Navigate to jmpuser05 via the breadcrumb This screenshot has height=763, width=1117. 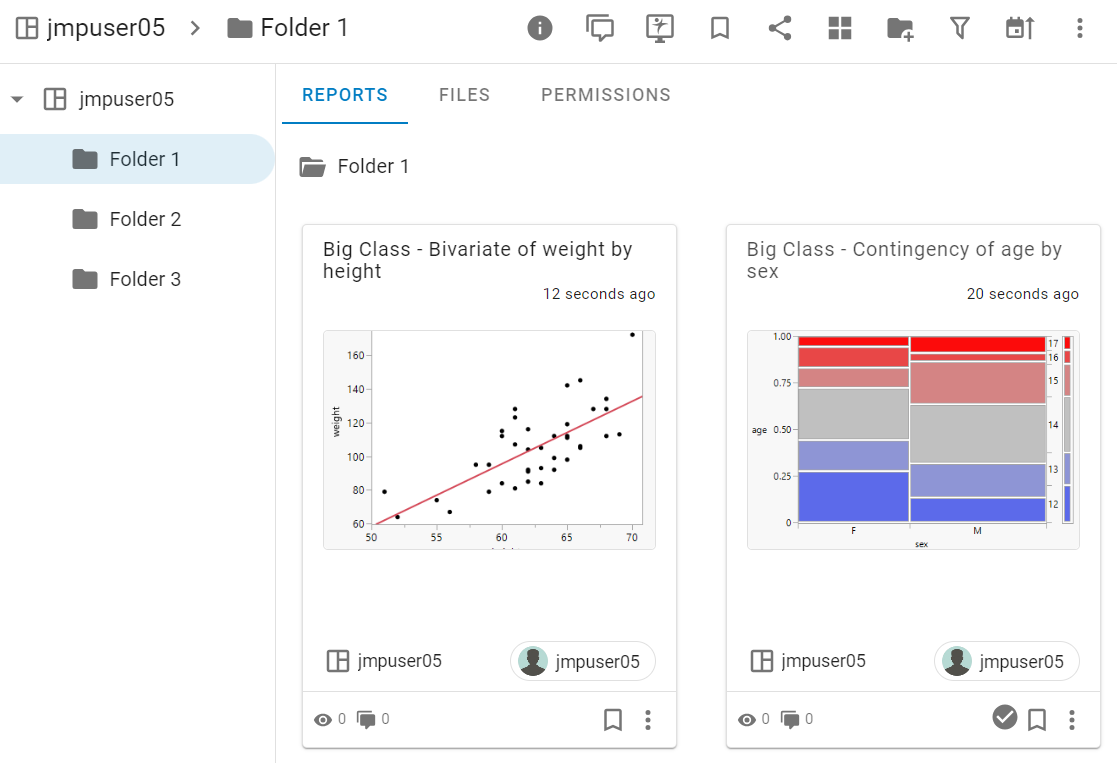point(107,28)
